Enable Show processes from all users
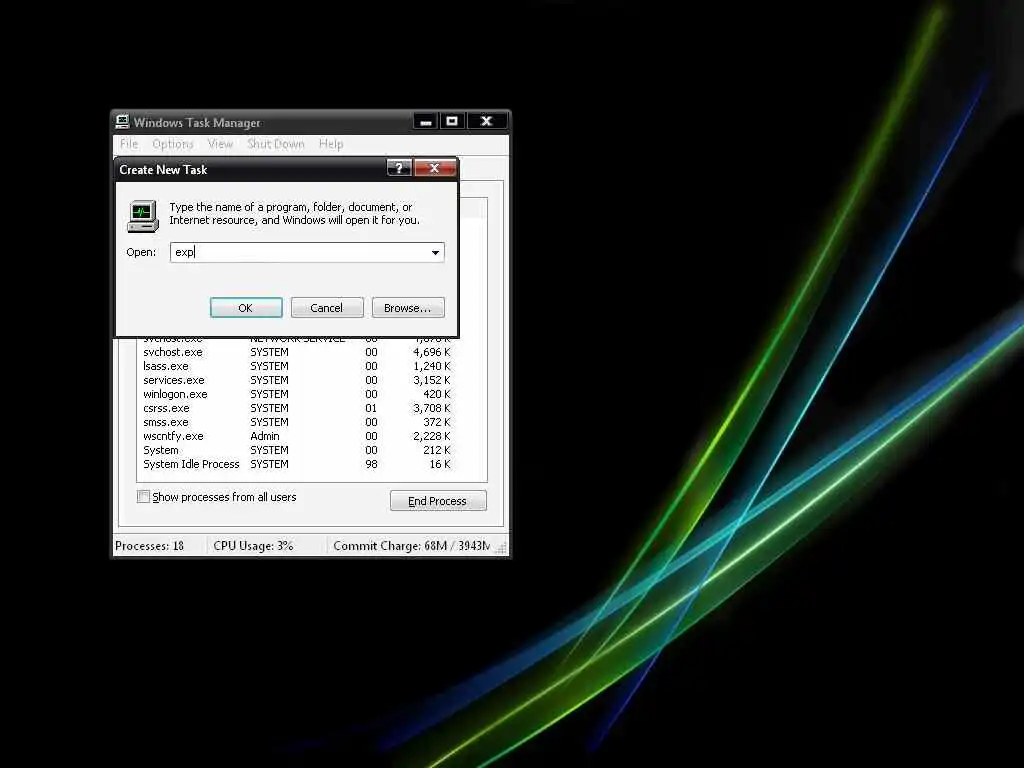This screenshot has height=768, width=1024. pos(143,496)
